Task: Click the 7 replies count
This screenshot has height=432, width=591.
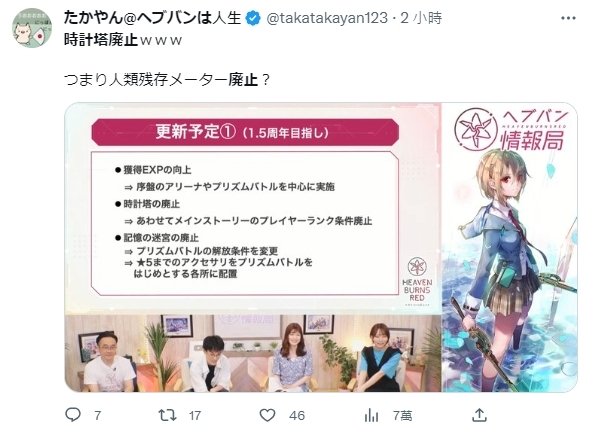Action: pyautogui.click(x=98, y=415)
